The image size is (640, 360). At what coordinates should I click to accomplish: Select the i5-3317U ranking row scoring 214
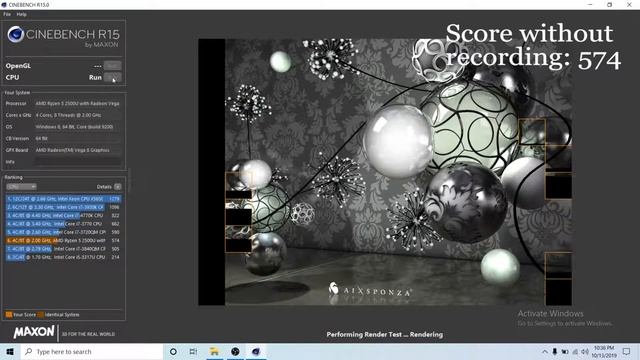click(x=63, y=257)
